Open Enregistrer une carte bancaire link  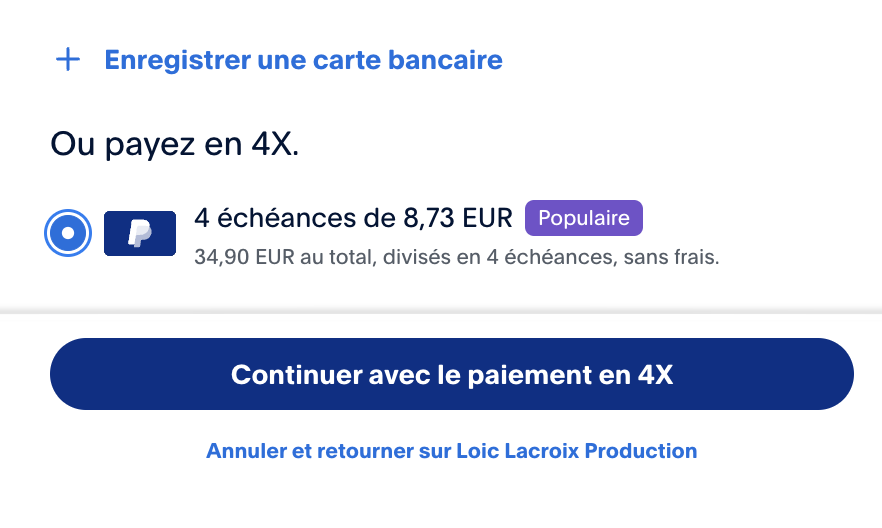pyautogui.click(x=303, y=60)
